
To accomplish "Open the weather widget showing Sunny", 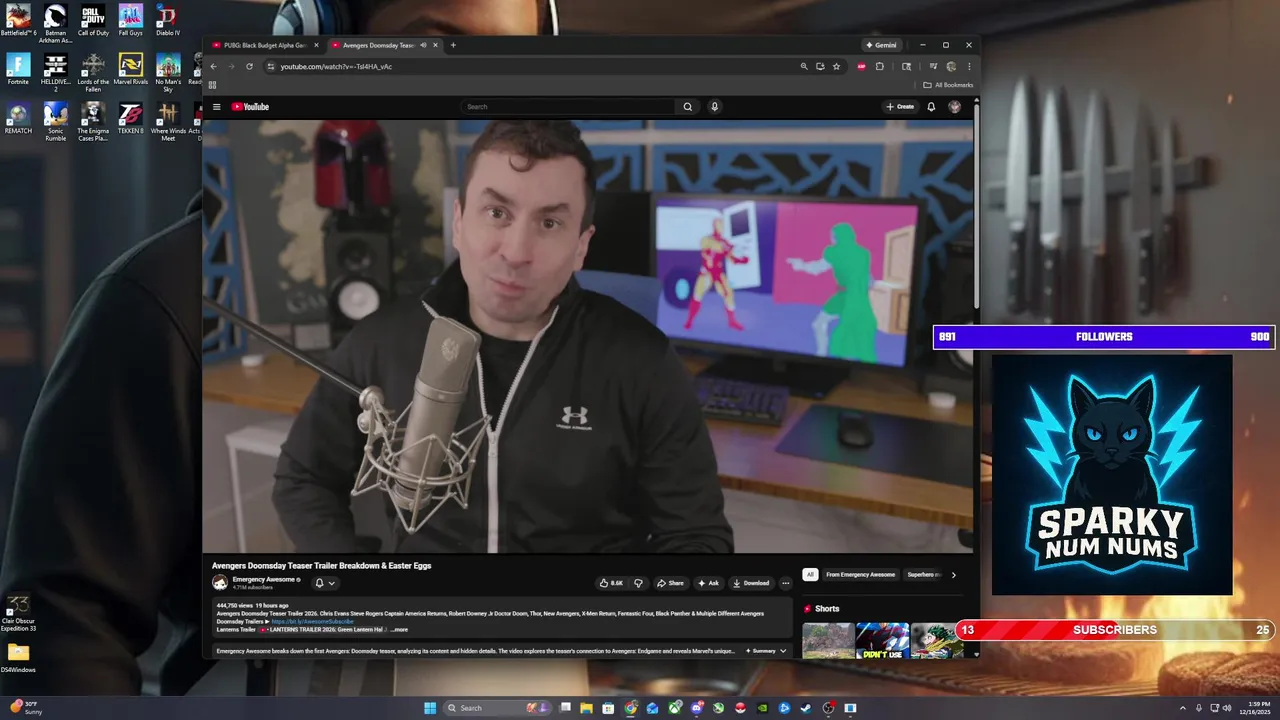I will (25, 708).
